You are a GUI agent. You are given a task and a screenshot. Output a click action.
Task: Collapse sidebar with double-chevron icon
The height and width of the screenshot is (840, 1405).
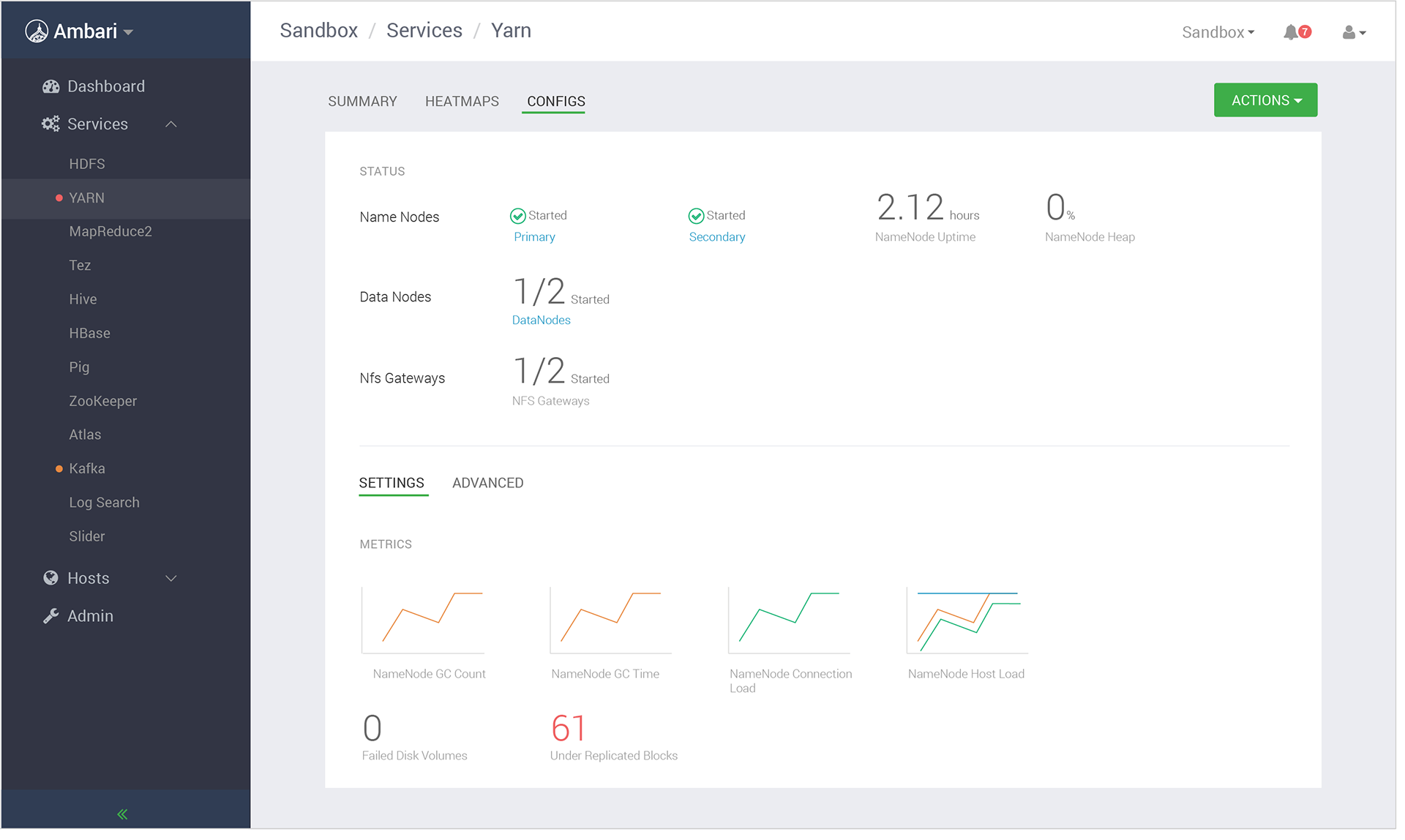coord(122,814)
